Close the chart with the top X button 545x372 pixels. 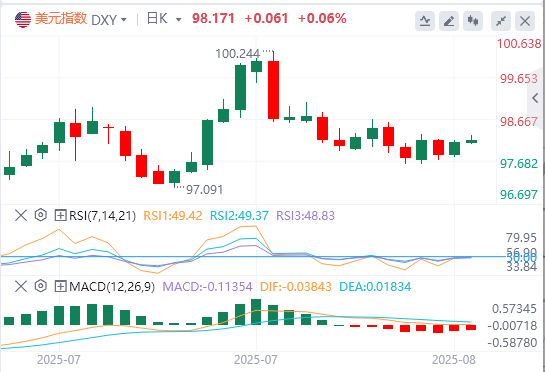tap(525, 21)
